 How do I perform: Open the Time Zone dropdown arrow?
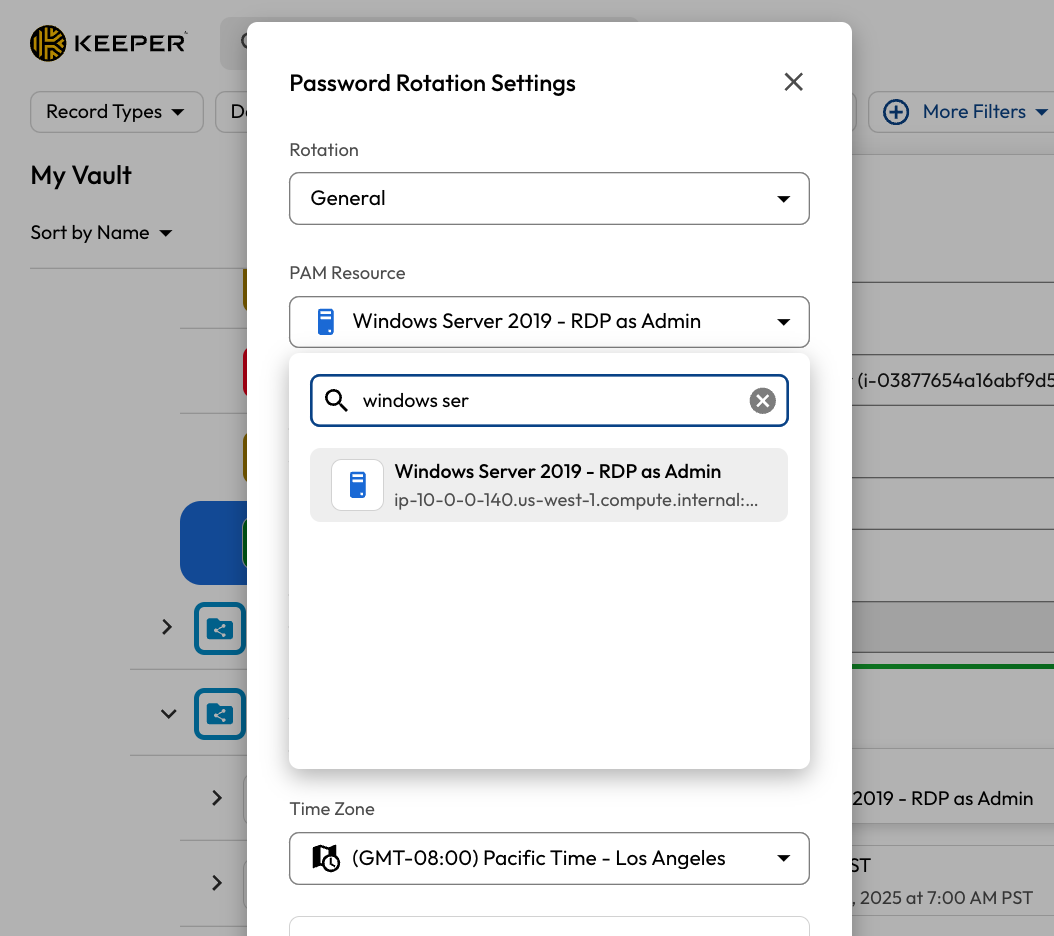coord(783,859)
